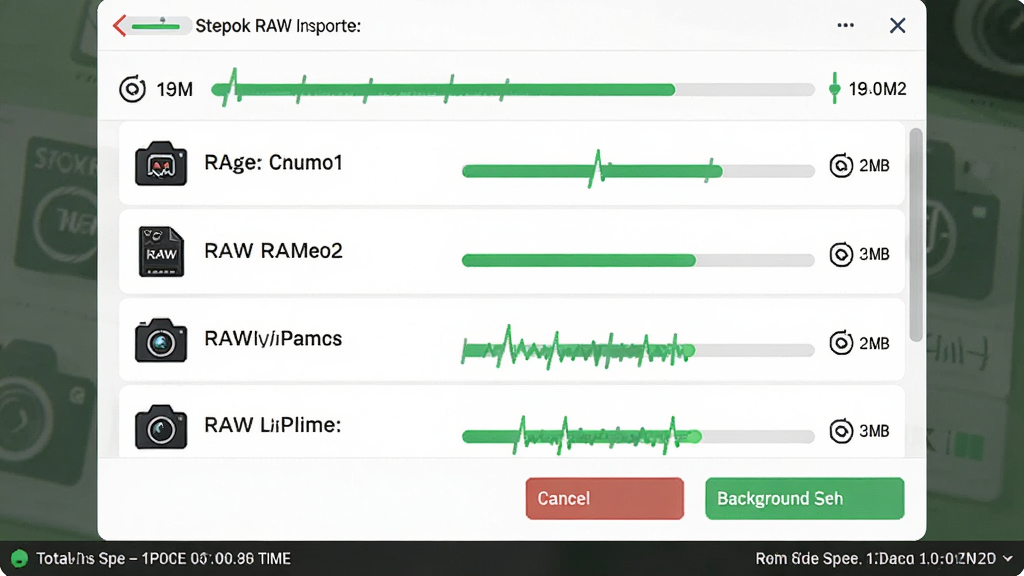
Task: Click the circular icon on RAW RAMeo2 row
Action: tap(841, 254)
